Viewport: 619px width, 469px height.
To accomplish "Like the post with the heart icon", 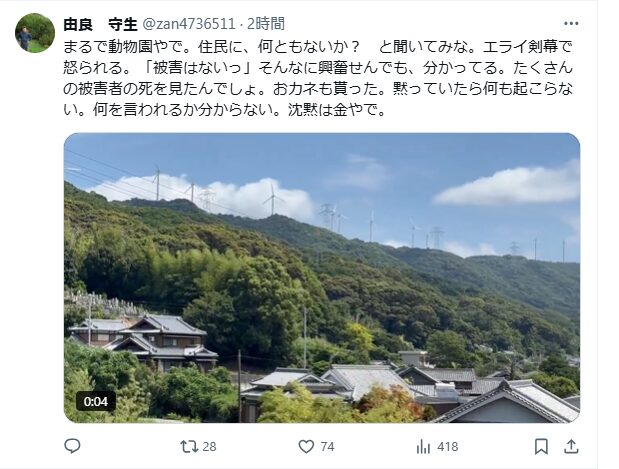I will [x=306, y=446].
